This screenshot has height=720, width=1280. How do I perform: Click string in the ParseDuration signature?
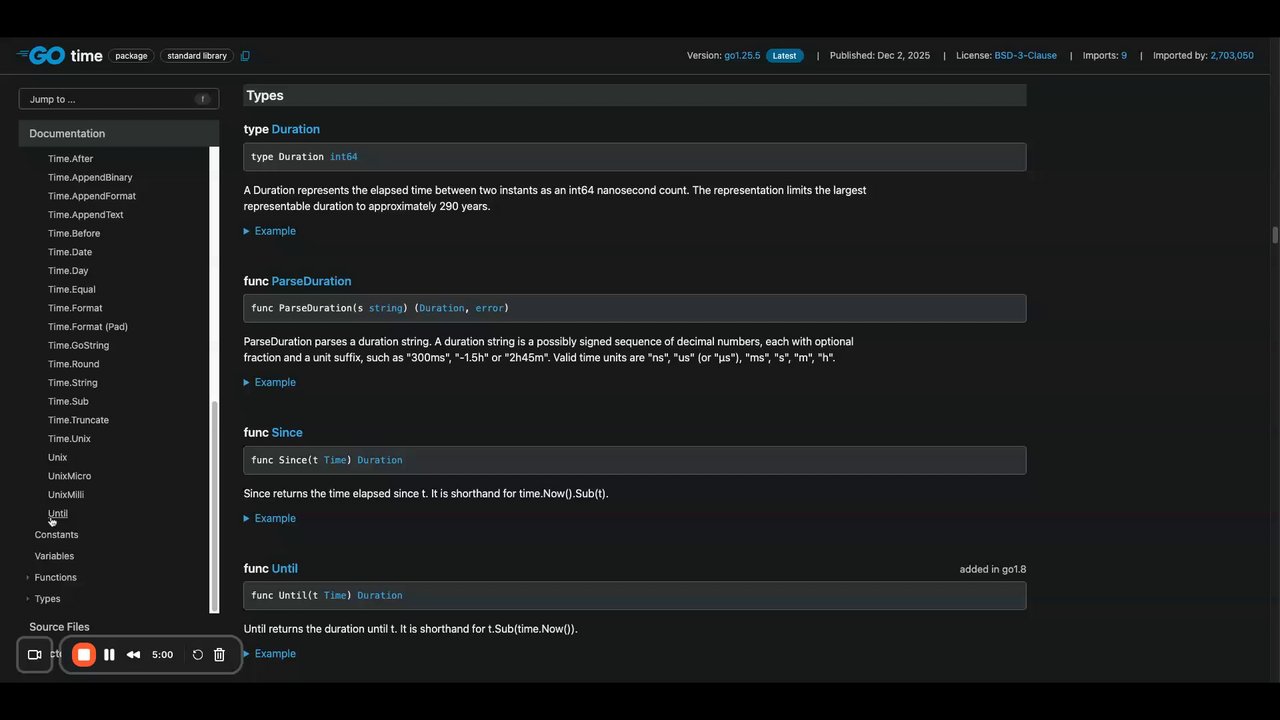click(386, 308)
